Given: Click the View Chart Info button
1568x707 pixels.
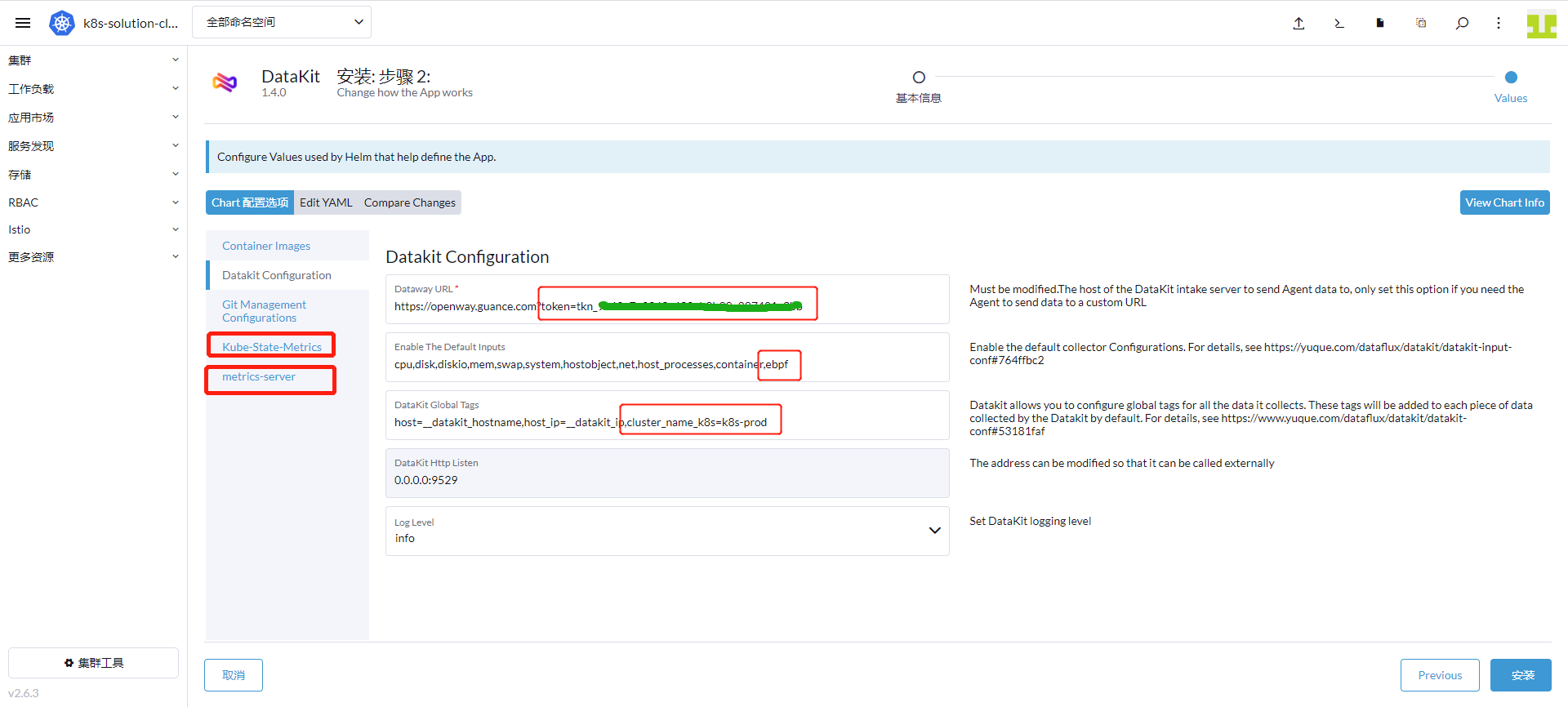Looking at the screenshot, I should coord(1504,202).
